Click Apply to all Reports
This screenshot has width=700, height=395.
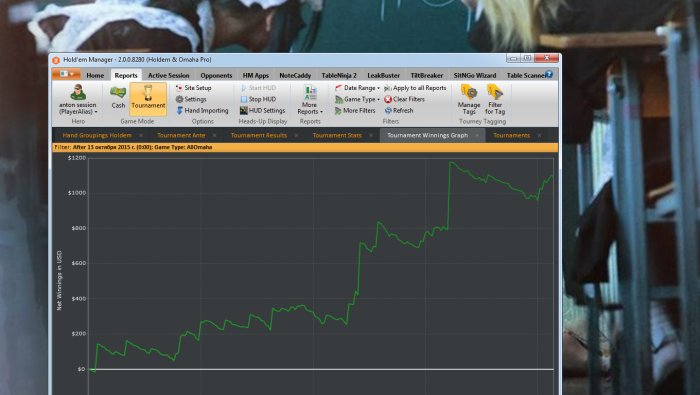[415, 88]
